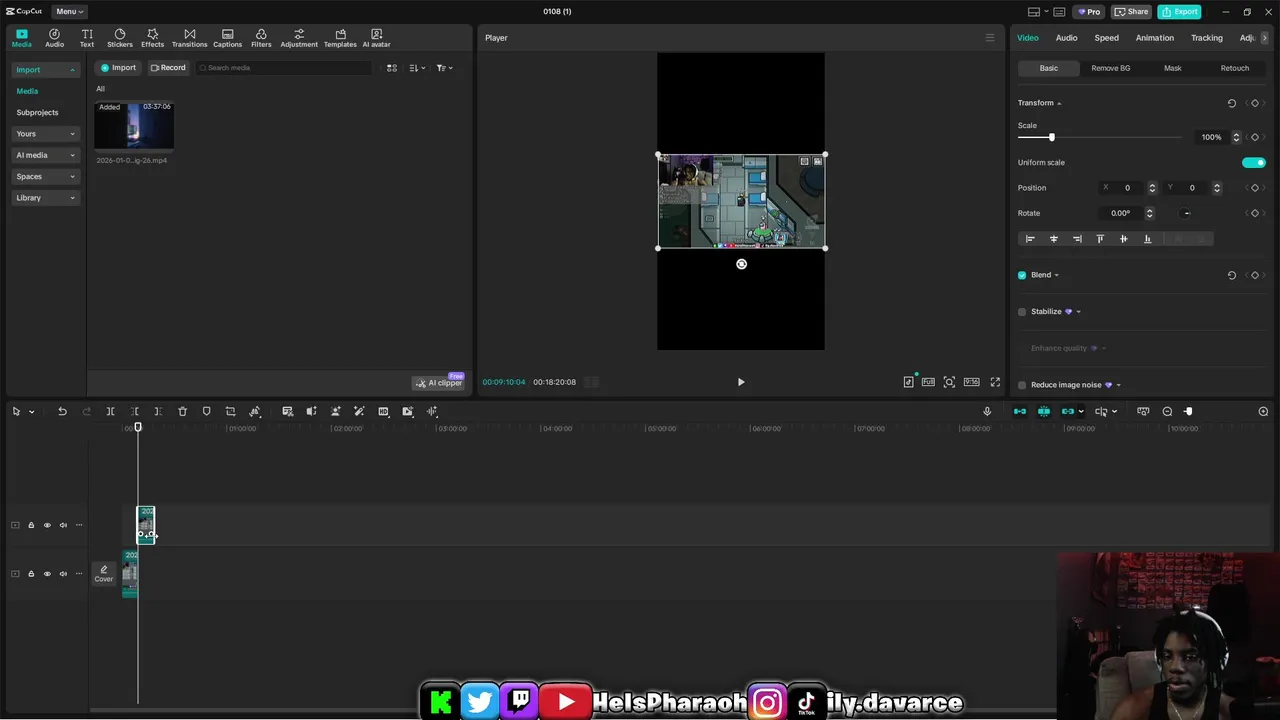
Task: Click the Export button
Action: (x=1179, y=12)
